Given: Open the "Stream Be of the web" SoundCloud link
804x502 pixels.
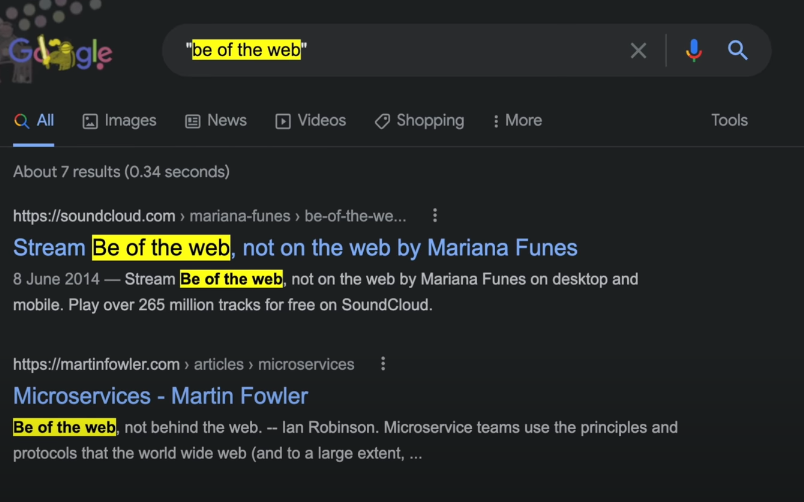Looking at the screenshot, I should (295, 248).
